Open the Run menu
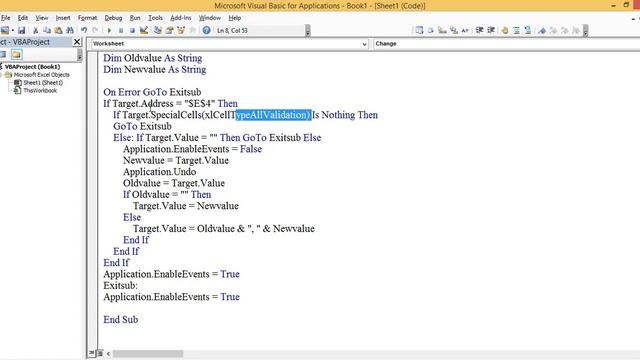The width and height of the screenshot is (640, 360). coord(135,18)
